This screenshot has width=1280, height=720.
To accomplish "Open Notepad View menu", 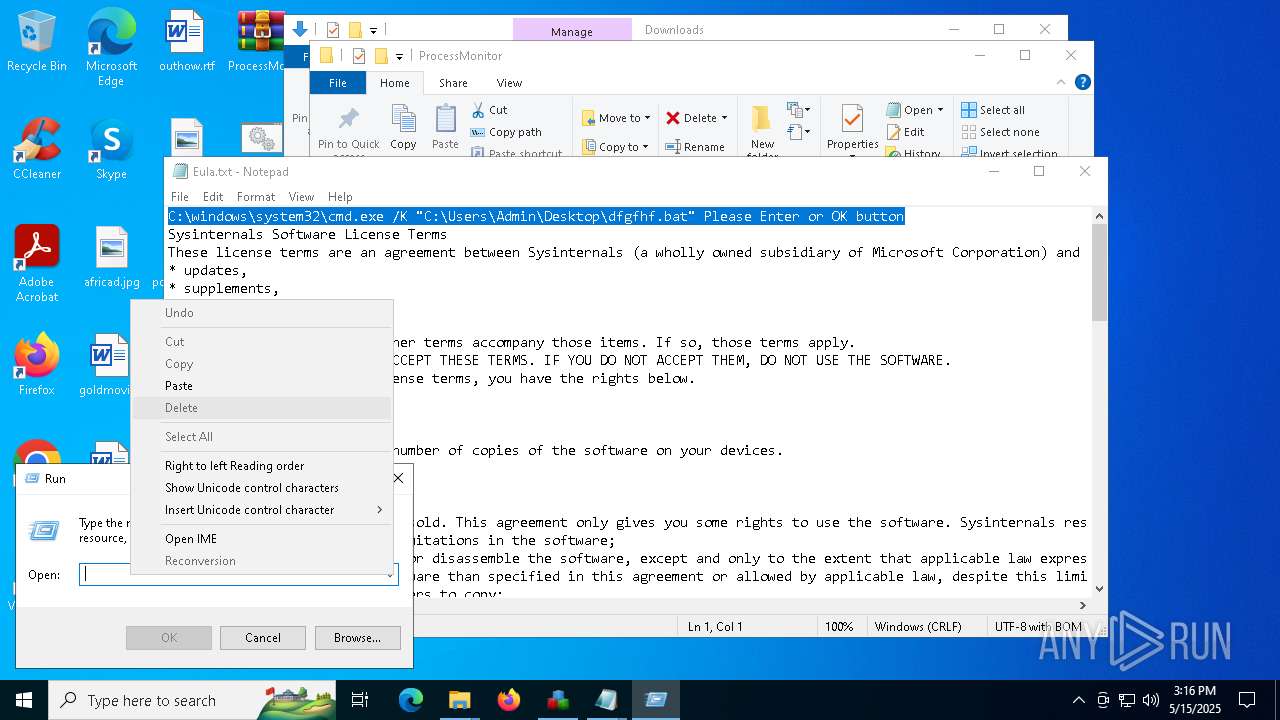I will click(301, 197).
